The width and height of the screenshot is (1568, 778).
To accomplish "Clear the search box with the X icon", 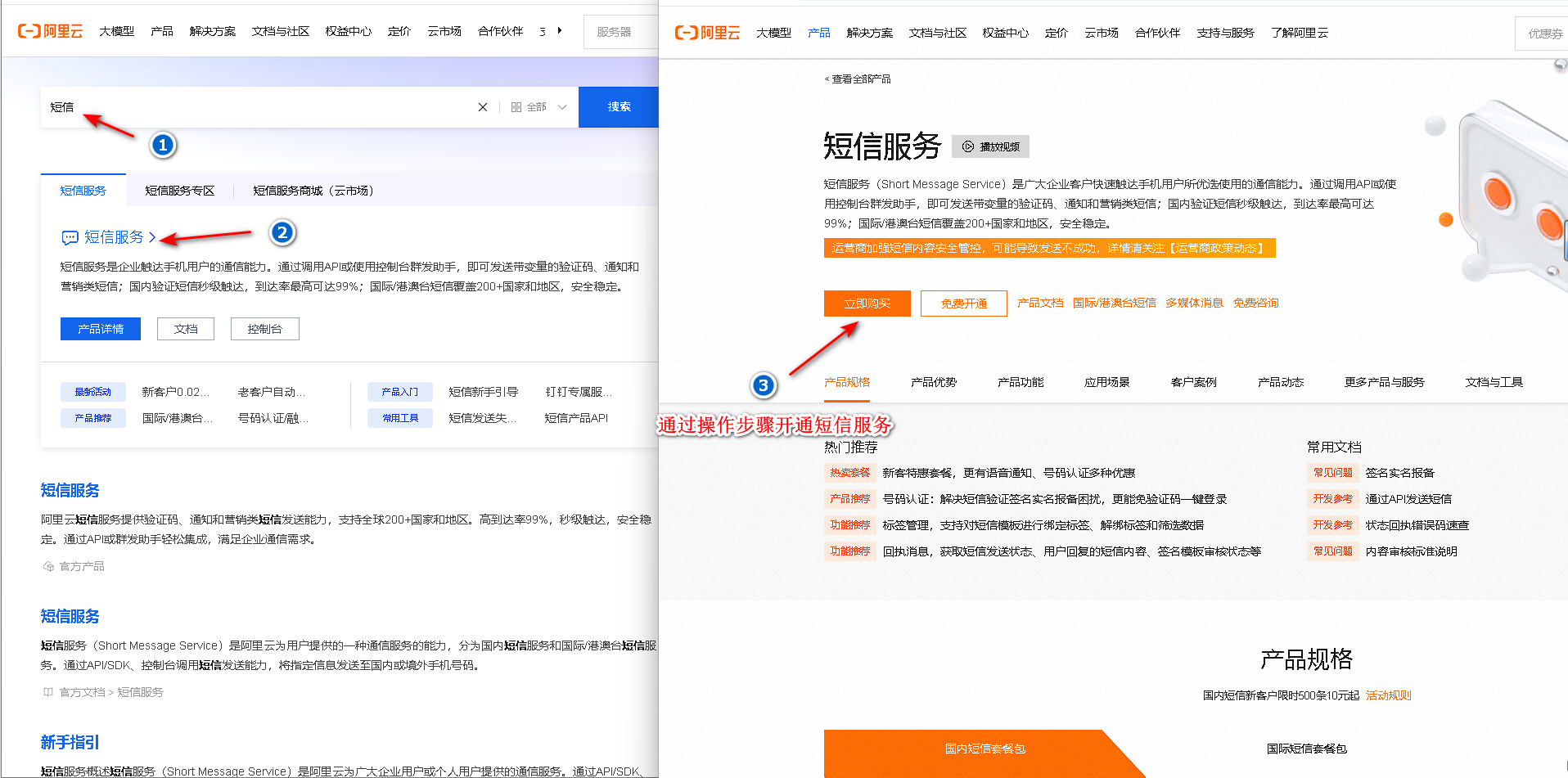I will pos(483,107).
